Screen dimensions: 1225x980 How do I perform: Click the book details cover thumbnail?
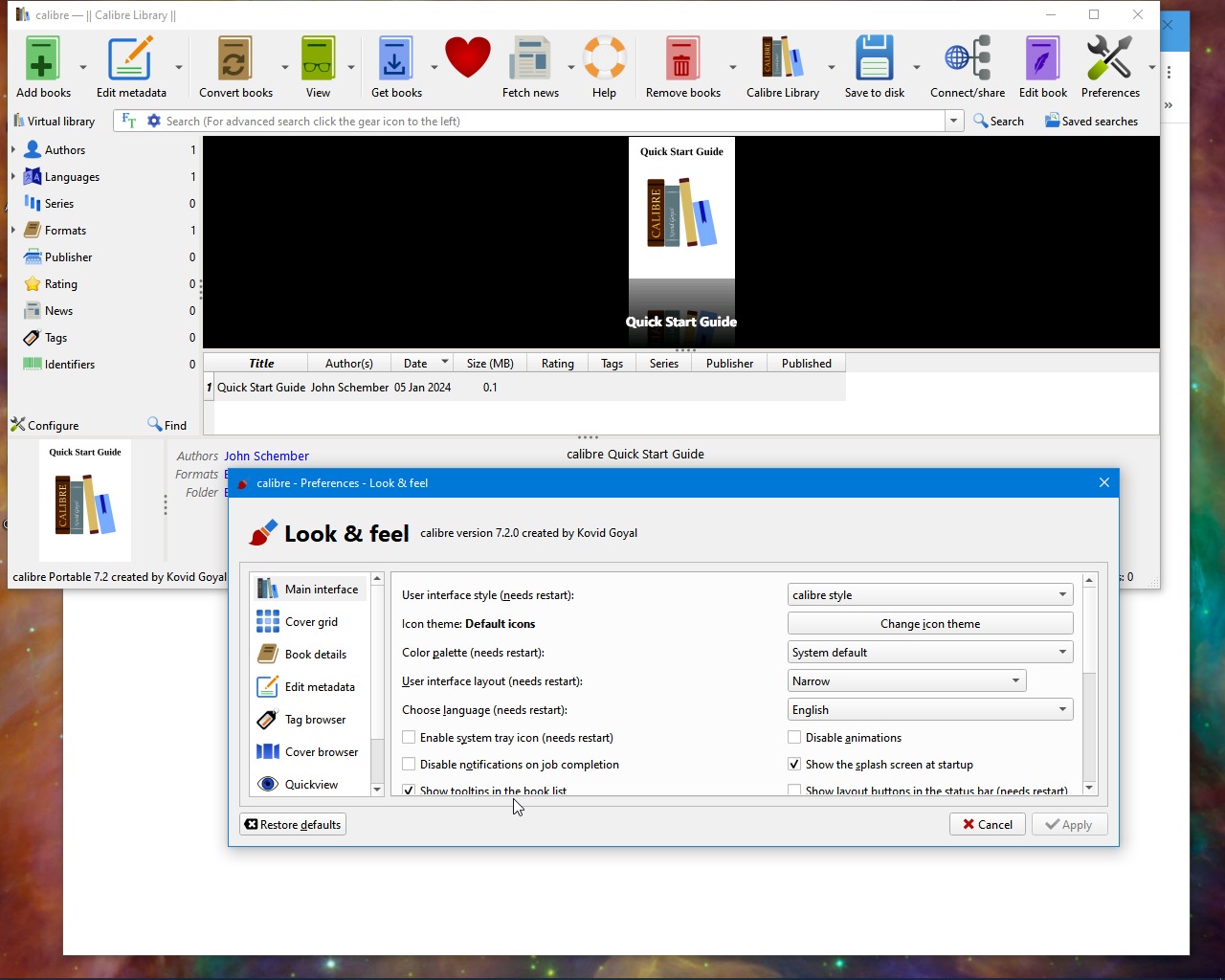pos(85,501)
